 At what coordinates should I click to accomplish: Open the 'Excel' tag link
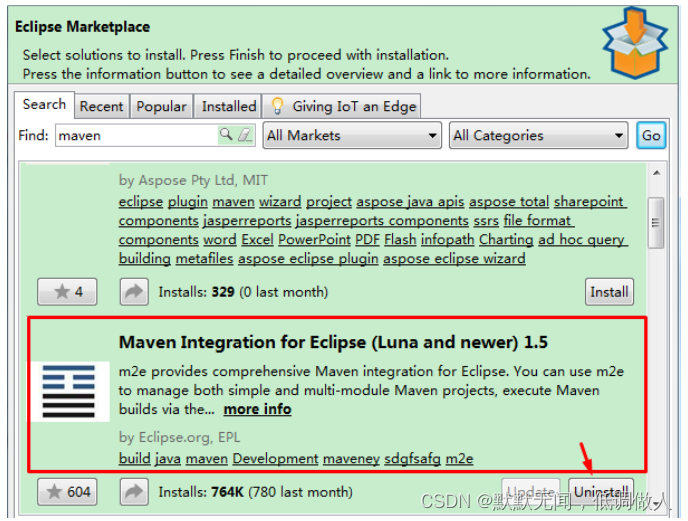pyautogui.click(x=258, y=240)
